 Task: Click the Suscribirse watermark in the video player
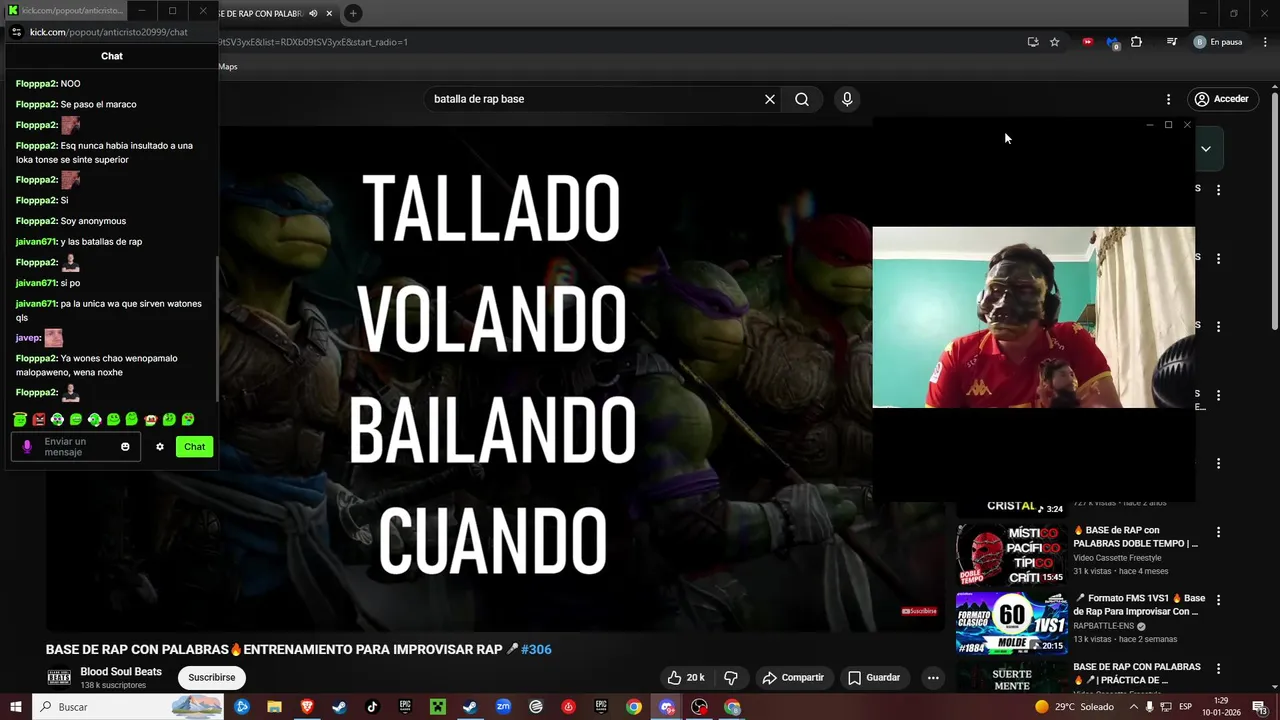coord(919,611)
